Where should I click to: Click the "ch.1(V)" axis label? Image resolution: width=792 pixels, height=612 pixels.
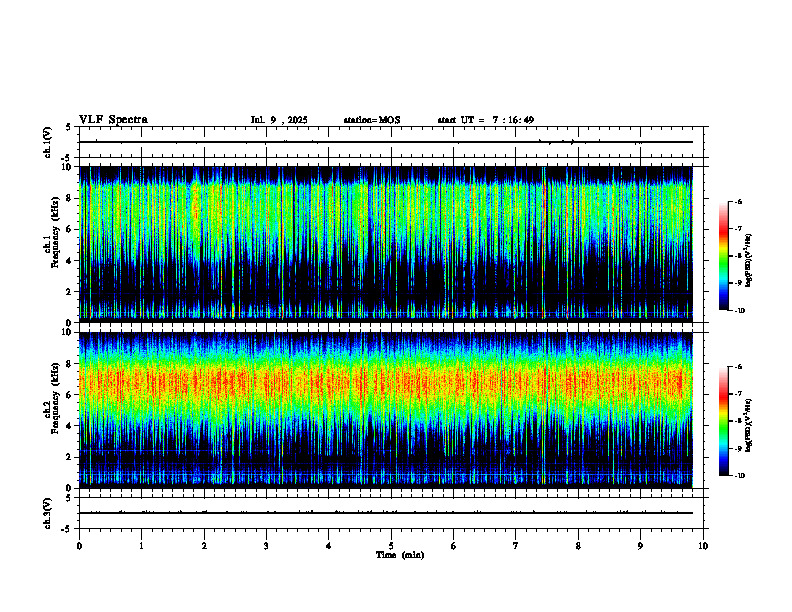click(x=47, y=142)
